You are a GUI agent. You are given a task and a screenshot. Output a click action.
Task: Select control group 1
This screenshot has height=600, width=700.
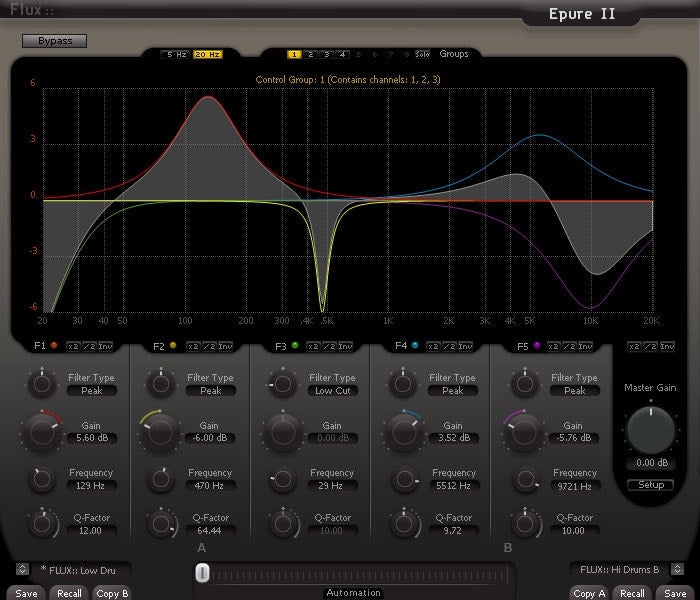coord(294,54)
